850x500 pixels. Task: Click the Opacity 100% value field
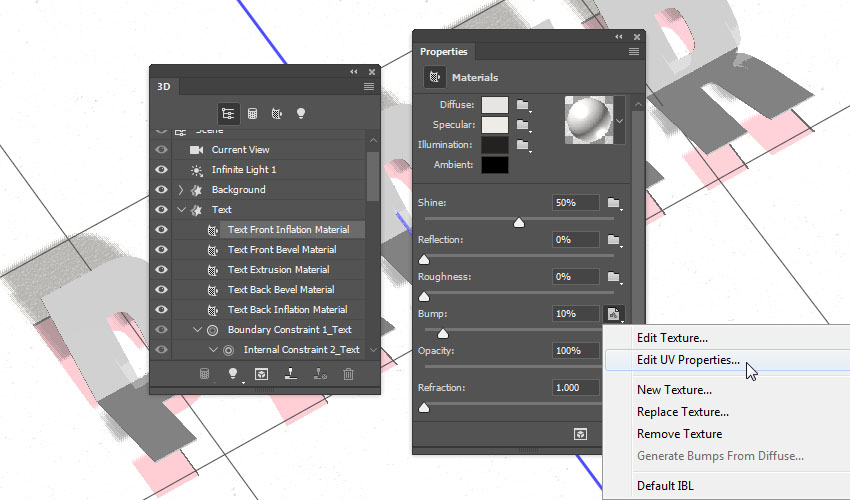tap(576, 351)
